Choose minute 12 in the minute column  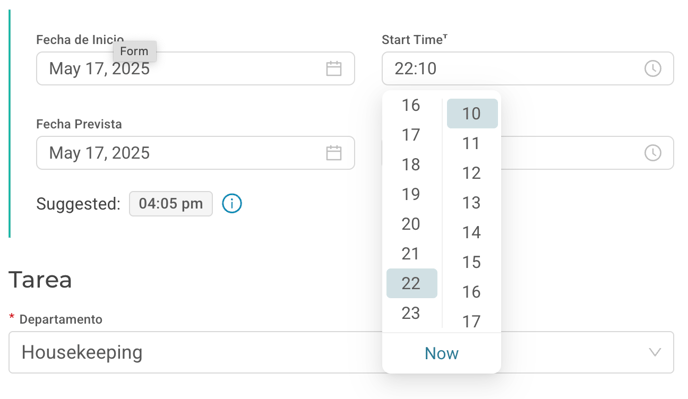(472, 173)
